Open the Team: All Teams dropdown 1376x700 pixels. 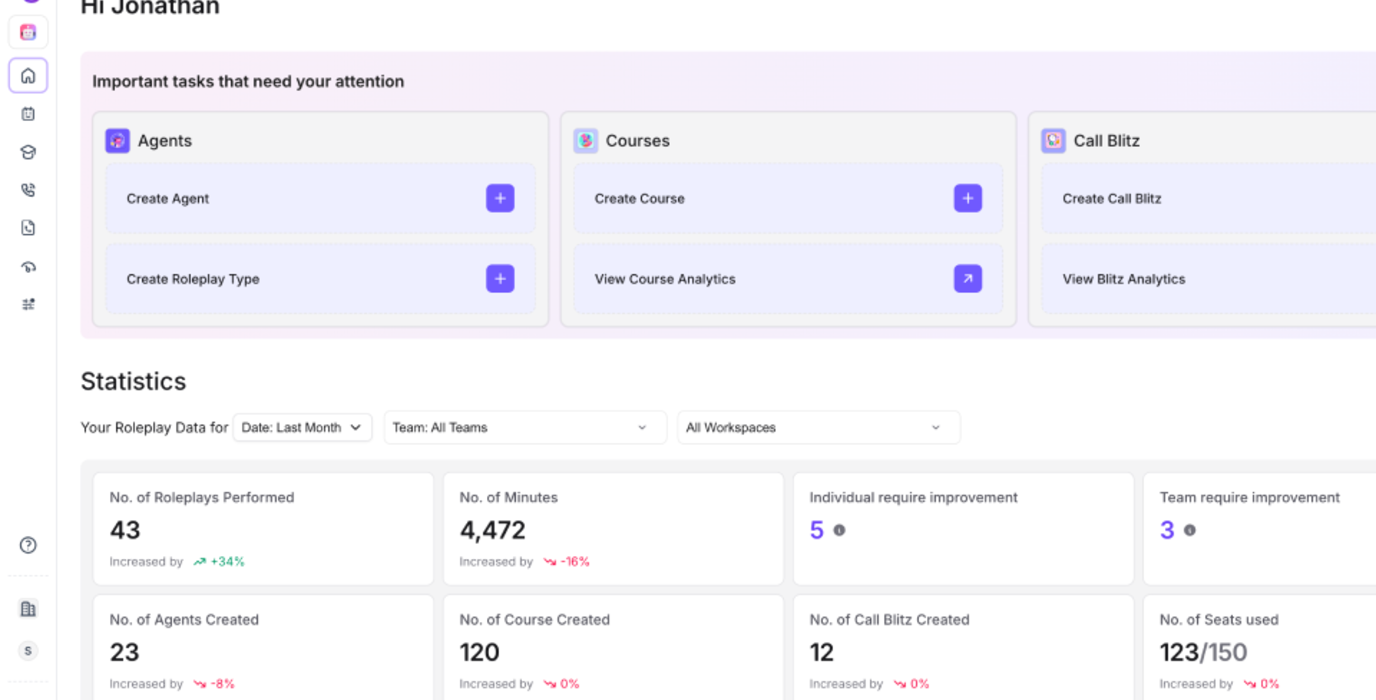click(x=524, y=427)
